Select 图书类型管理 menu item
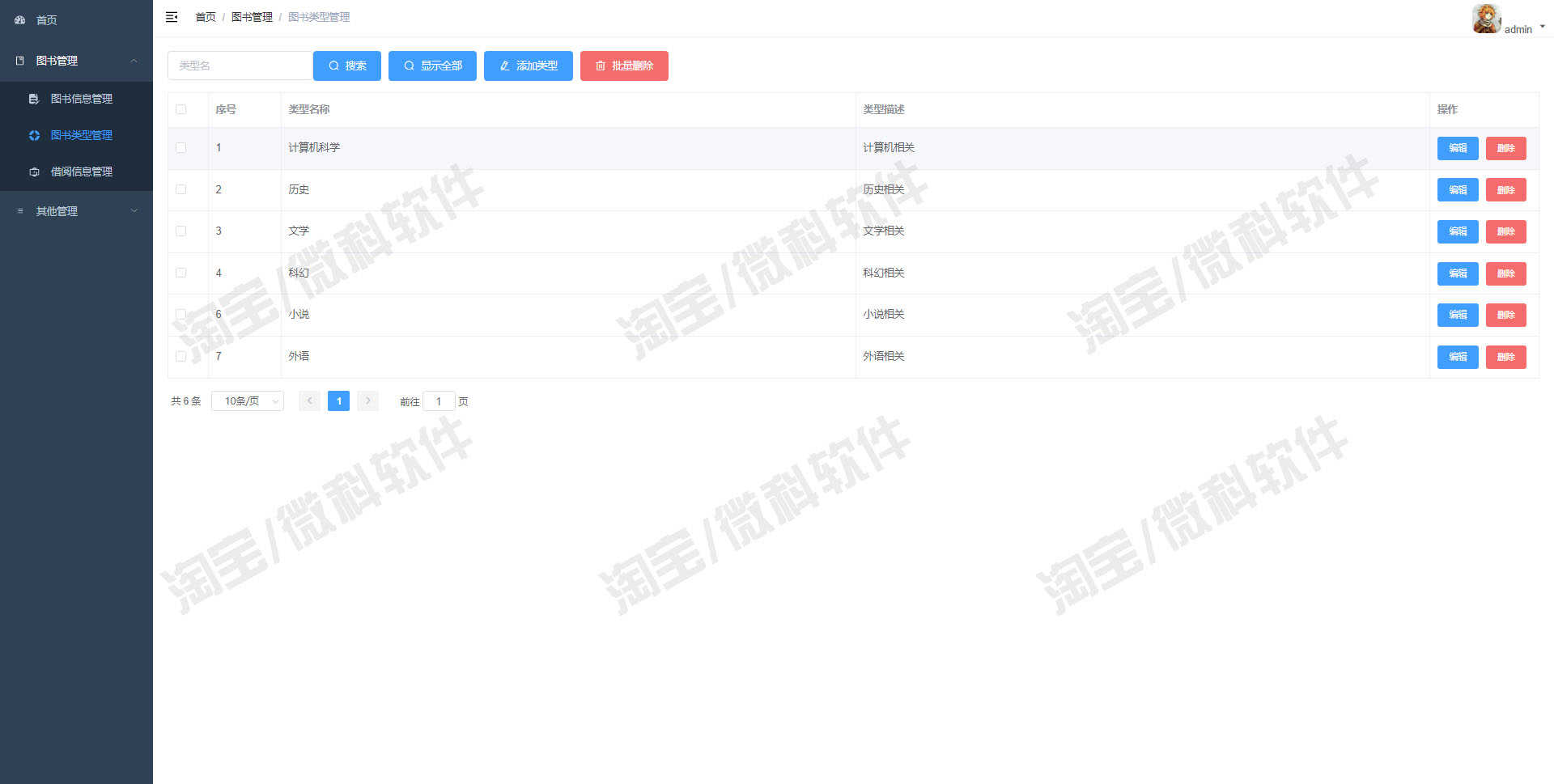Viewport: 1554px width, 784px height. click(76, 135)
